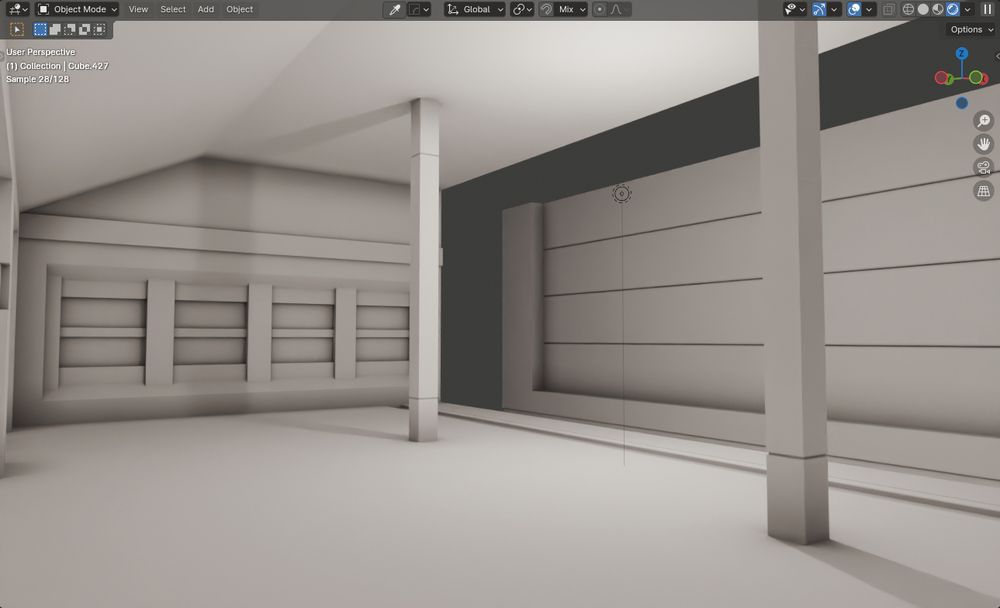Open the overlays options dropdown arrow

coord(869,9)
